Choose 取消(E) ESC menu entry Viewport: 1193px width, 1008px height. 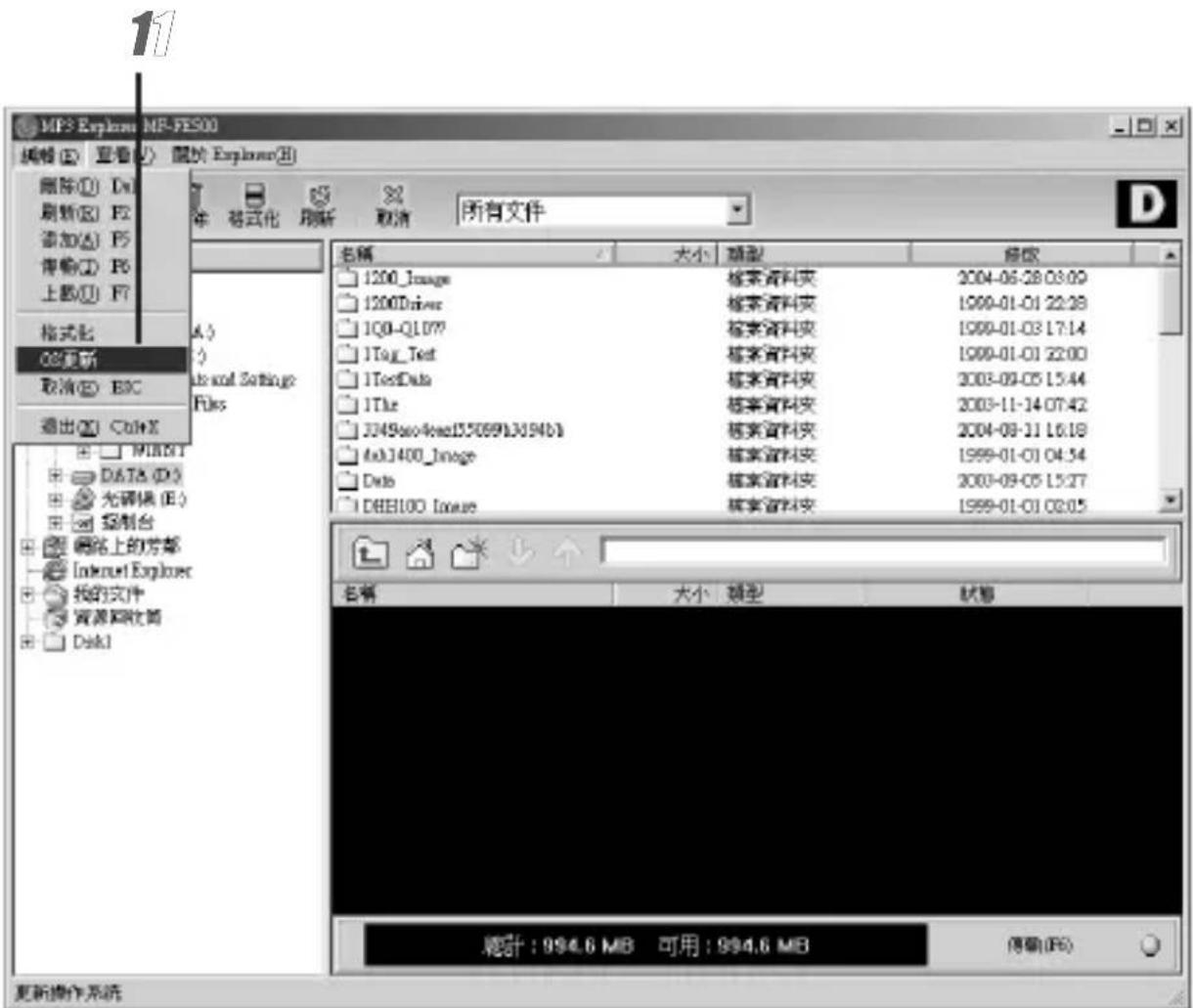[103, 387]
